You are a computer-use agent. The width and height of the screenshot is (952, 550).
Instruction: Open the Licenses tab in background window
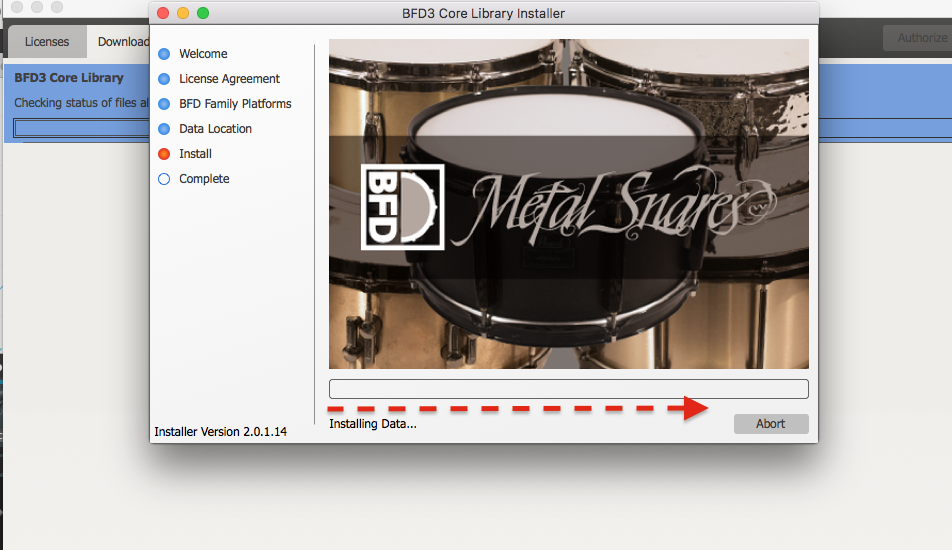[47, 42]
